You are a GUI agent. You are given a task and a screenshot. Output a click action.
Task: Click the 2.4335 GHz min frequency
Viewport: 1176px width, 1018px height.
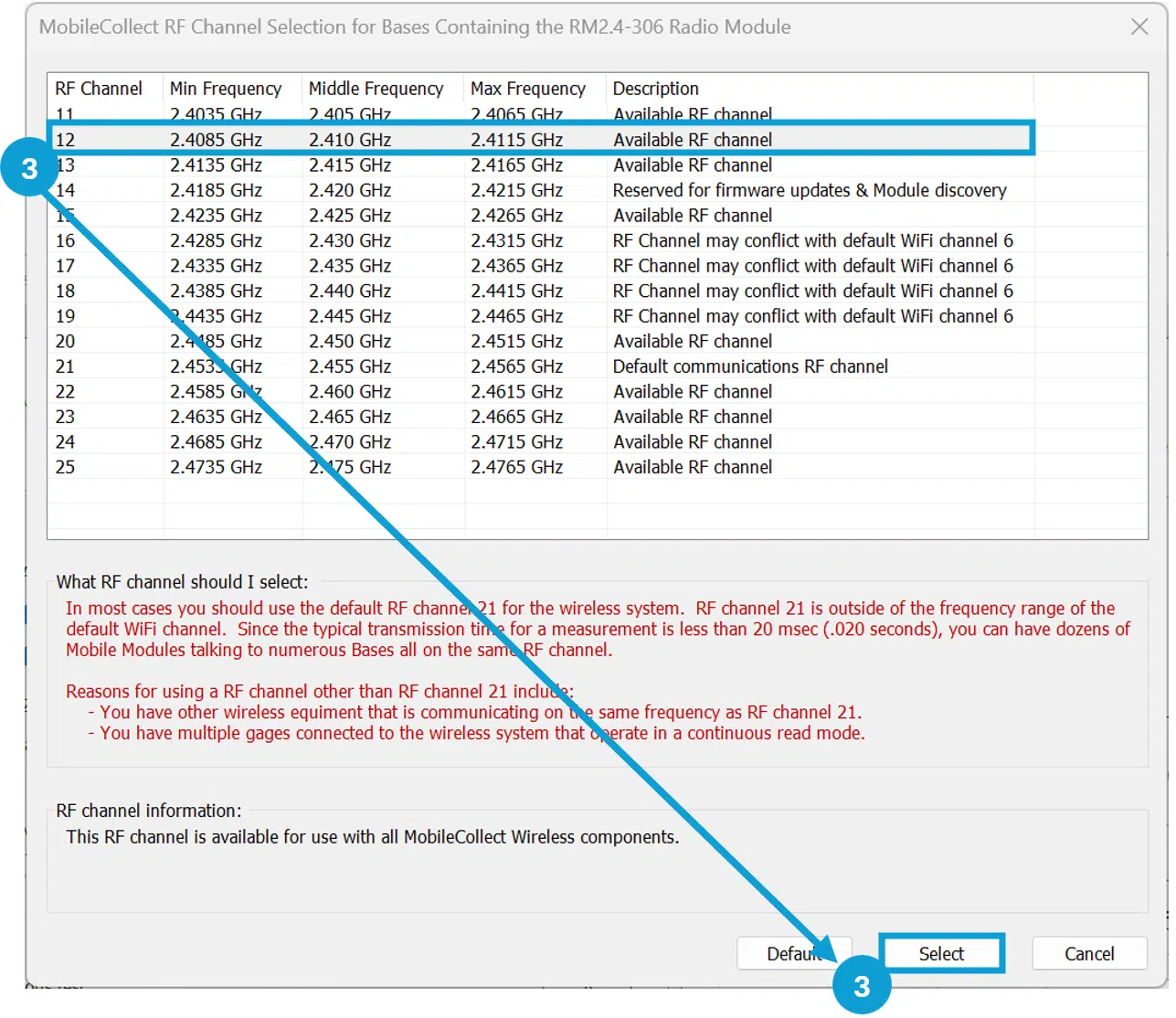coord(216,266)
